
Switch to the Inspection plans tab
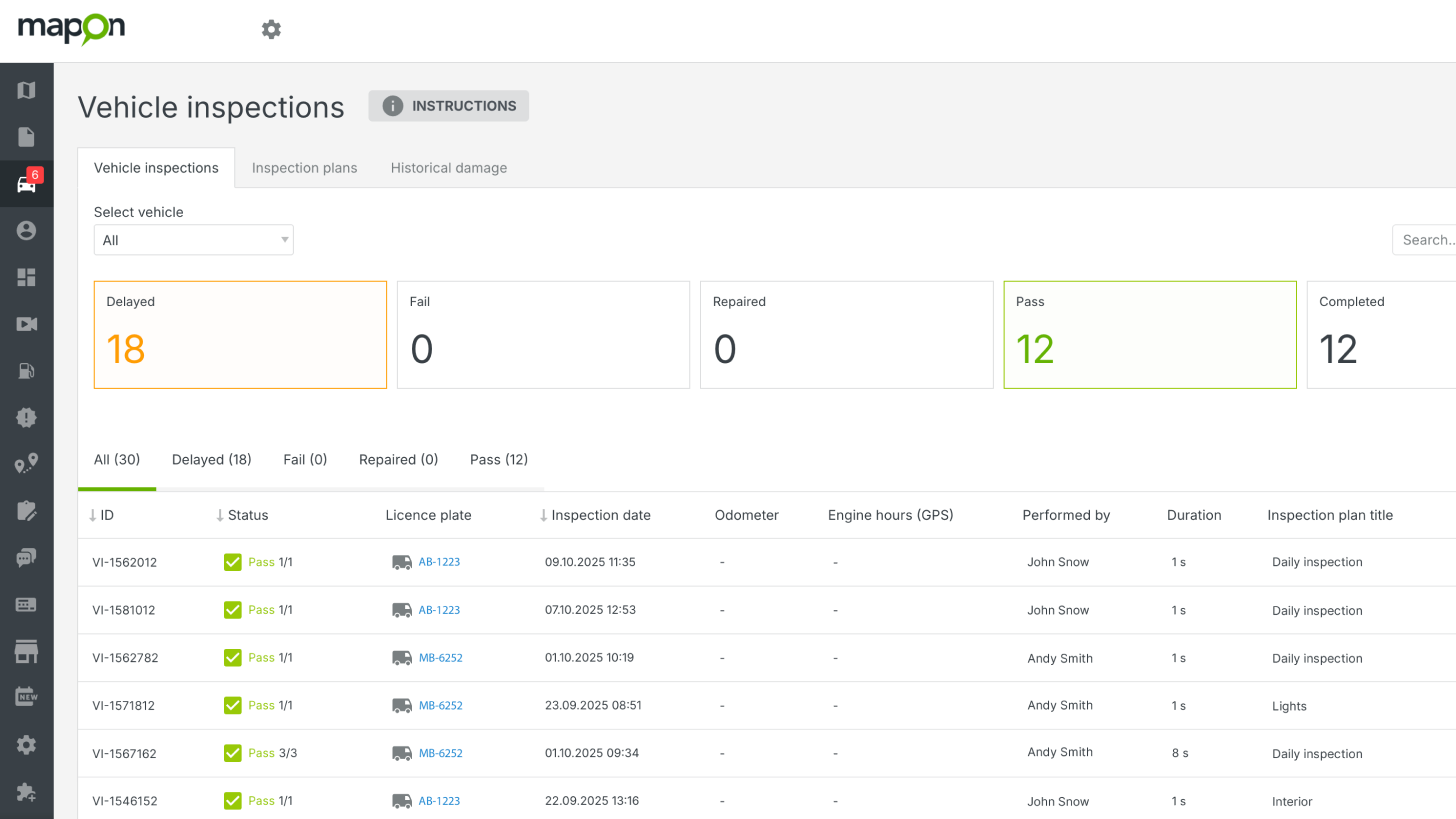(304, 168)
